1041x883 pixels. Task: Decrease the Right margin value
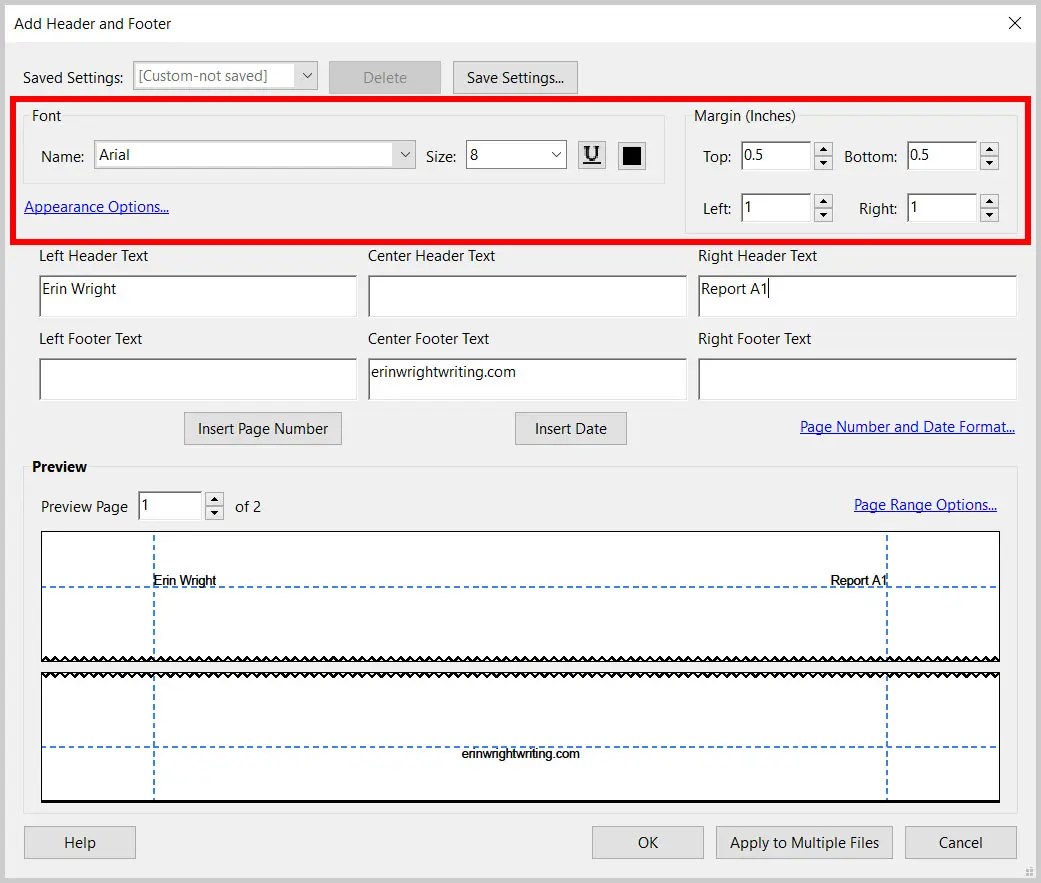coord(989,213)
